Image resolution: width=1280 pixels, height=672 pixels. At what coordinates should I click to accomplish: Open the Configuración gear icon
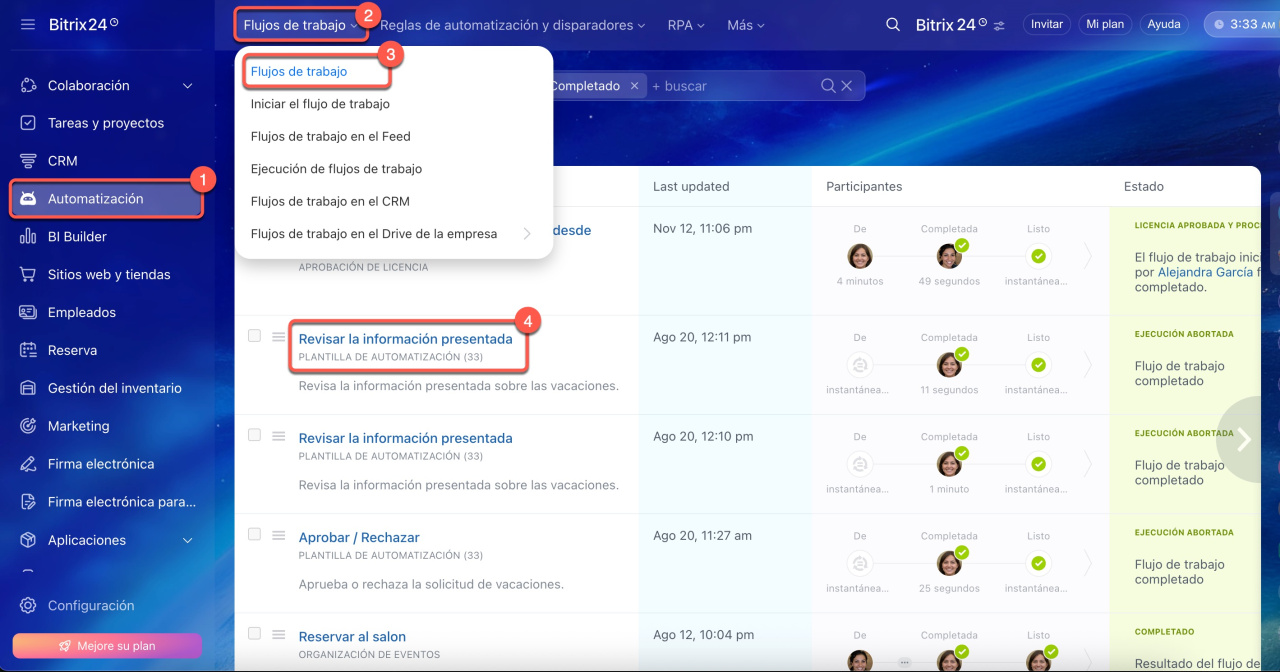click(28, 606)
